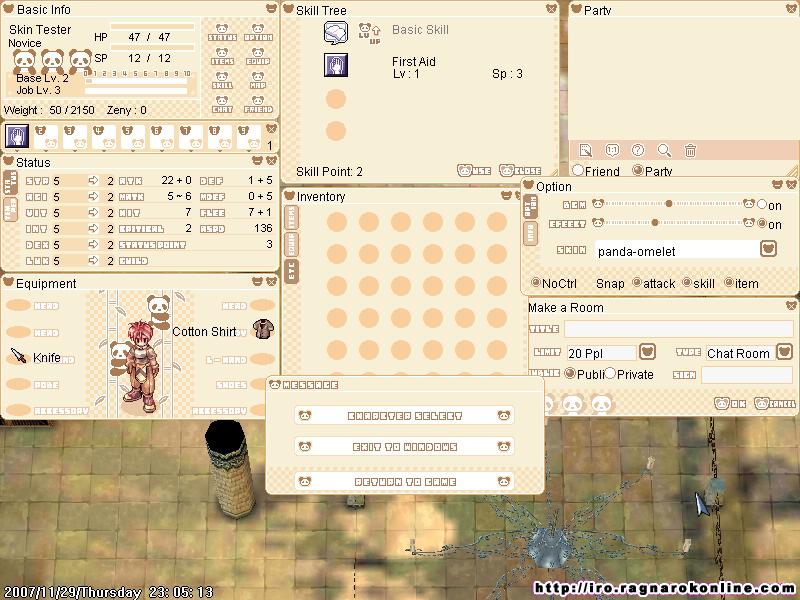
Task: Switch to Items tab in Inventory
Action: pos(291,218)
